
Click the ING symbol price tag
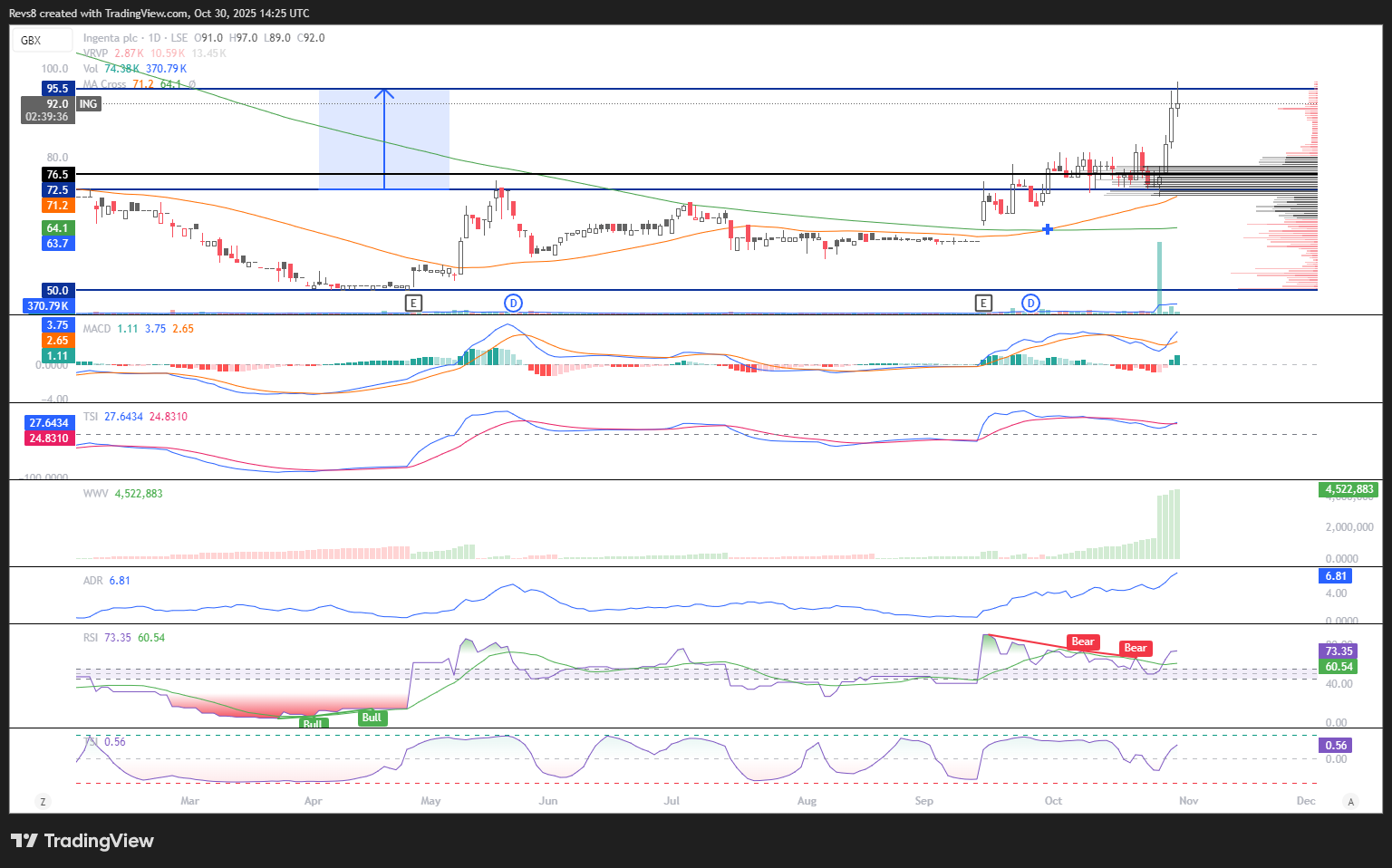point(88,104)
